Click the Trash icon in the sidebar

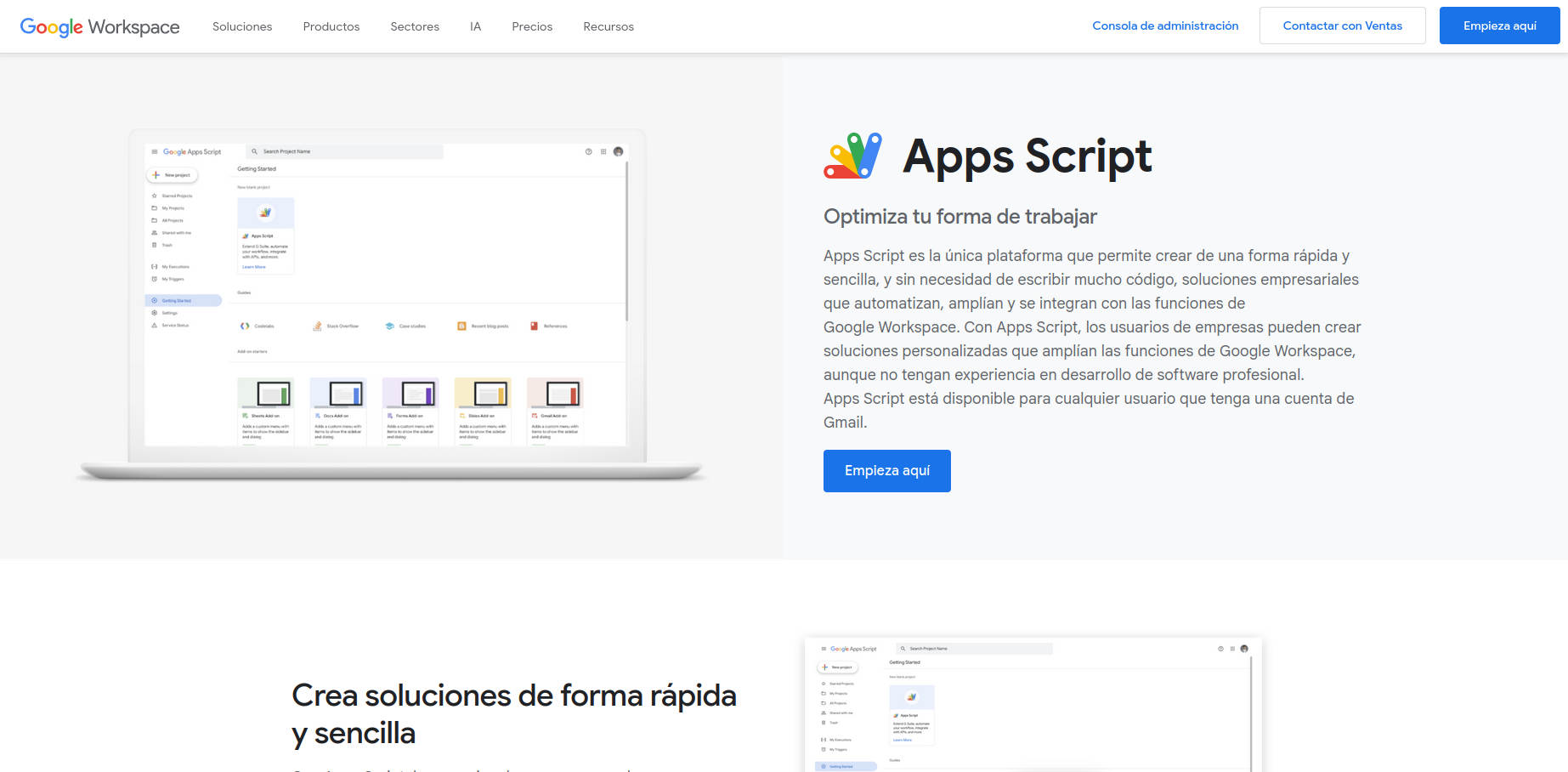[154, 245]
